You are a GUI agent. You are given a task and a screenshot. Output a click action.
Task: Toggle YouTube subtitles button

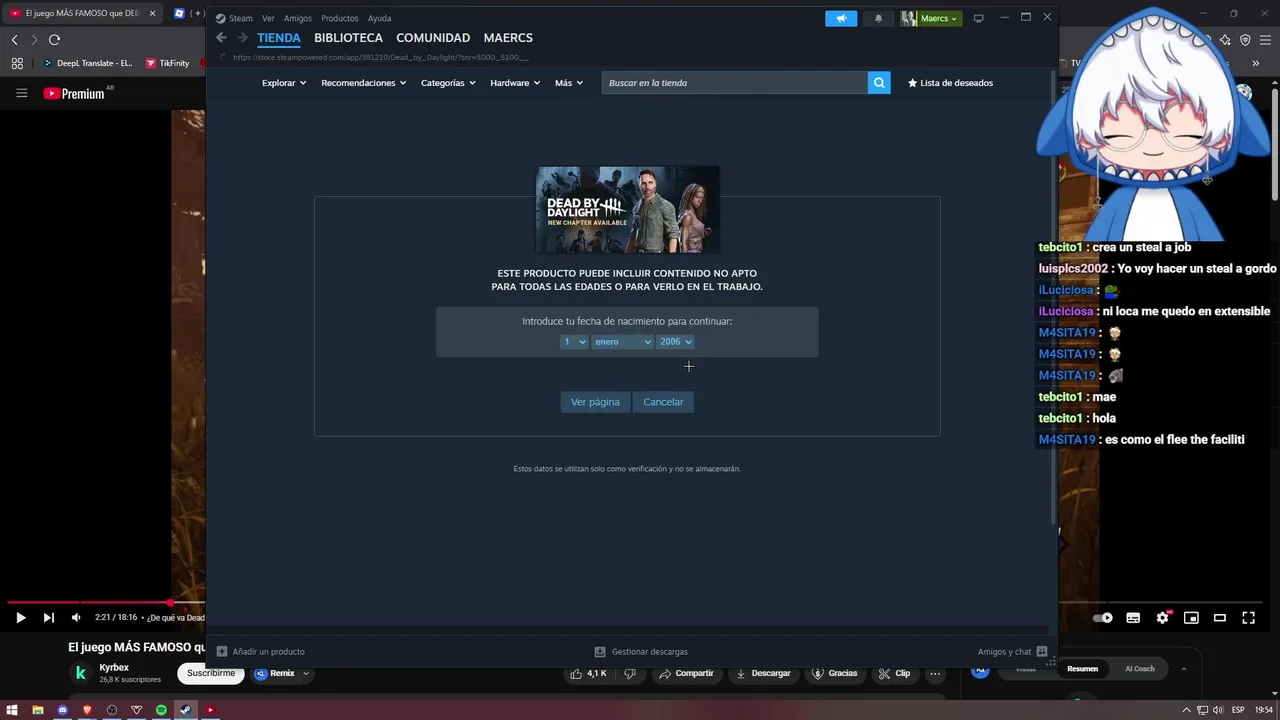pos(1133,618)
